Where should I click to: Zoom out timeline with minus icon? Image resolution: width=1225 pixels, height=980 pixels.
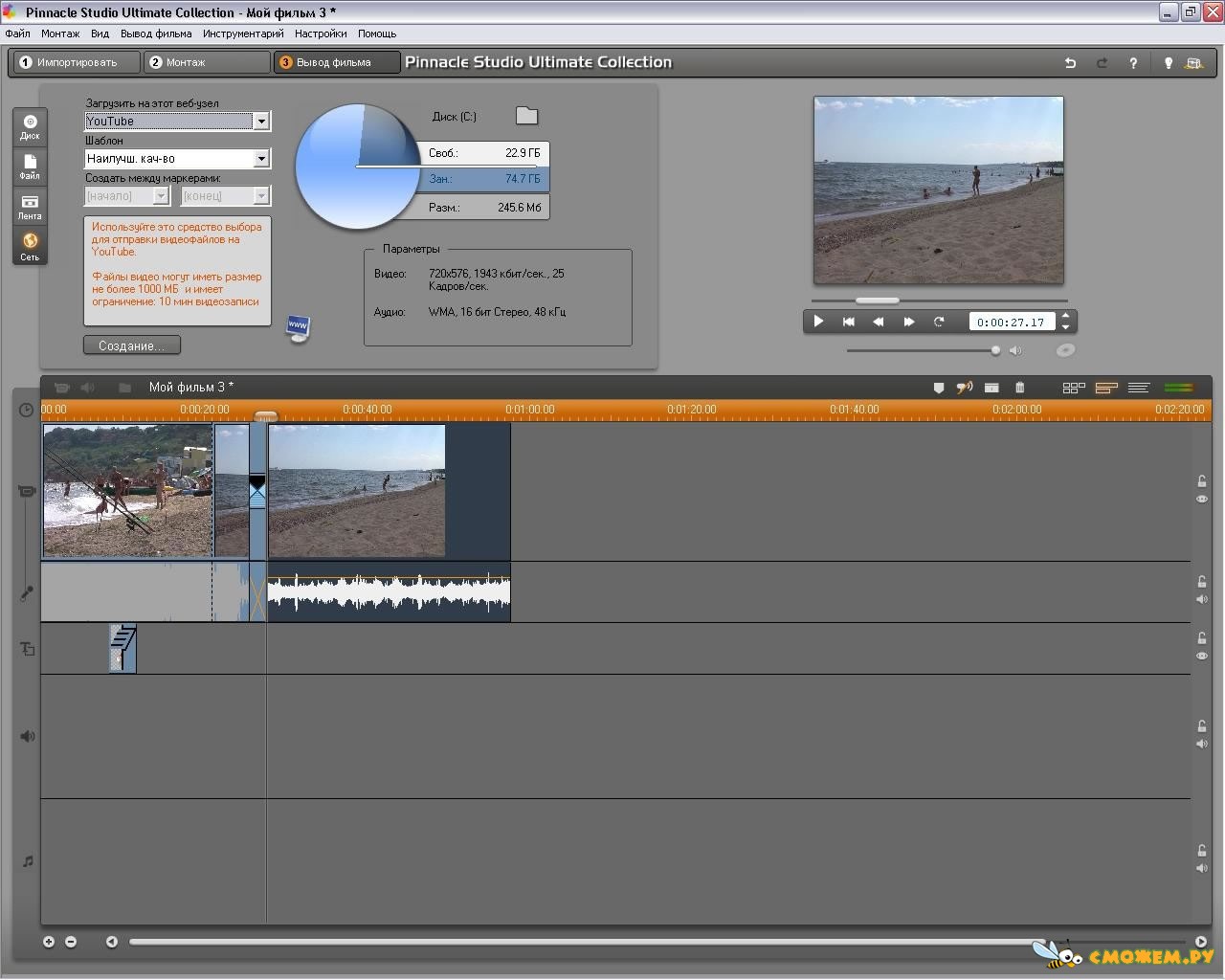pyautogui.click(x=70, y=942)
